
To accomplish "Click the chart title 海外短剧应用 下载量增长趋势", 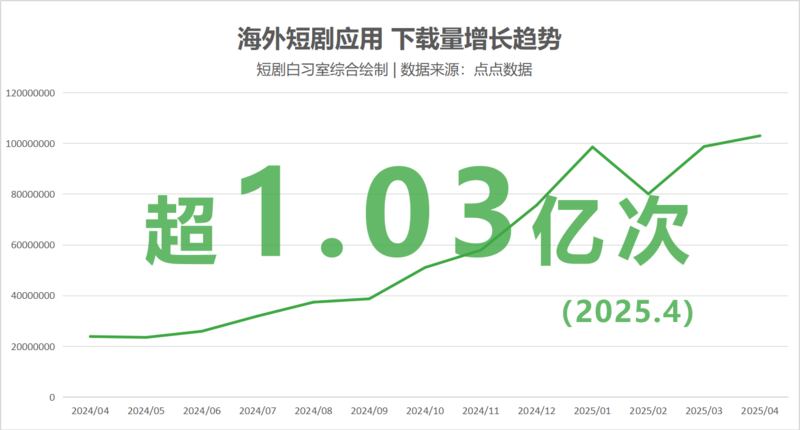I will click(400, 40).
